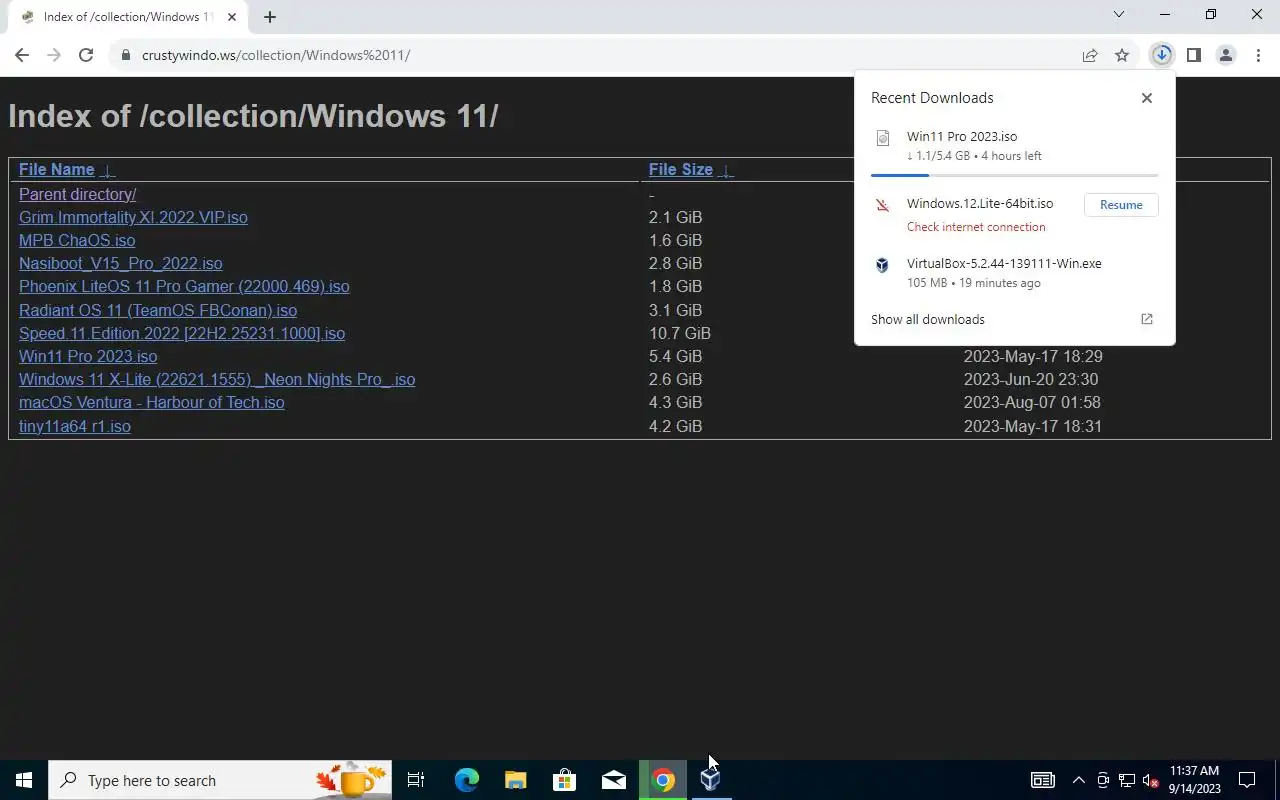Click the site security lock icon
Screen dimensions: 1280x800
tap(126, 55)
